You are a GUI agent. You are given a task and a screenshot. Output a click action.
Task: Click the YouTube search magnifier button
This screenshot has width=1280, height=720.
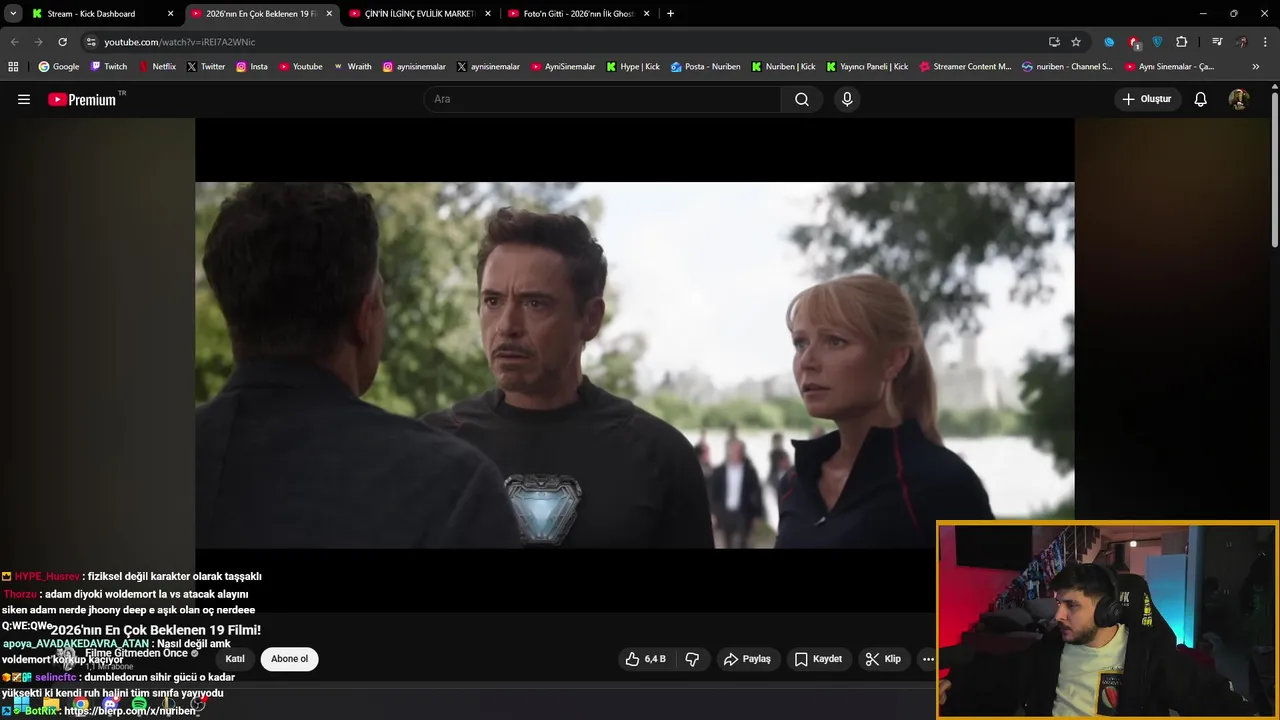(x=802, y=99)
